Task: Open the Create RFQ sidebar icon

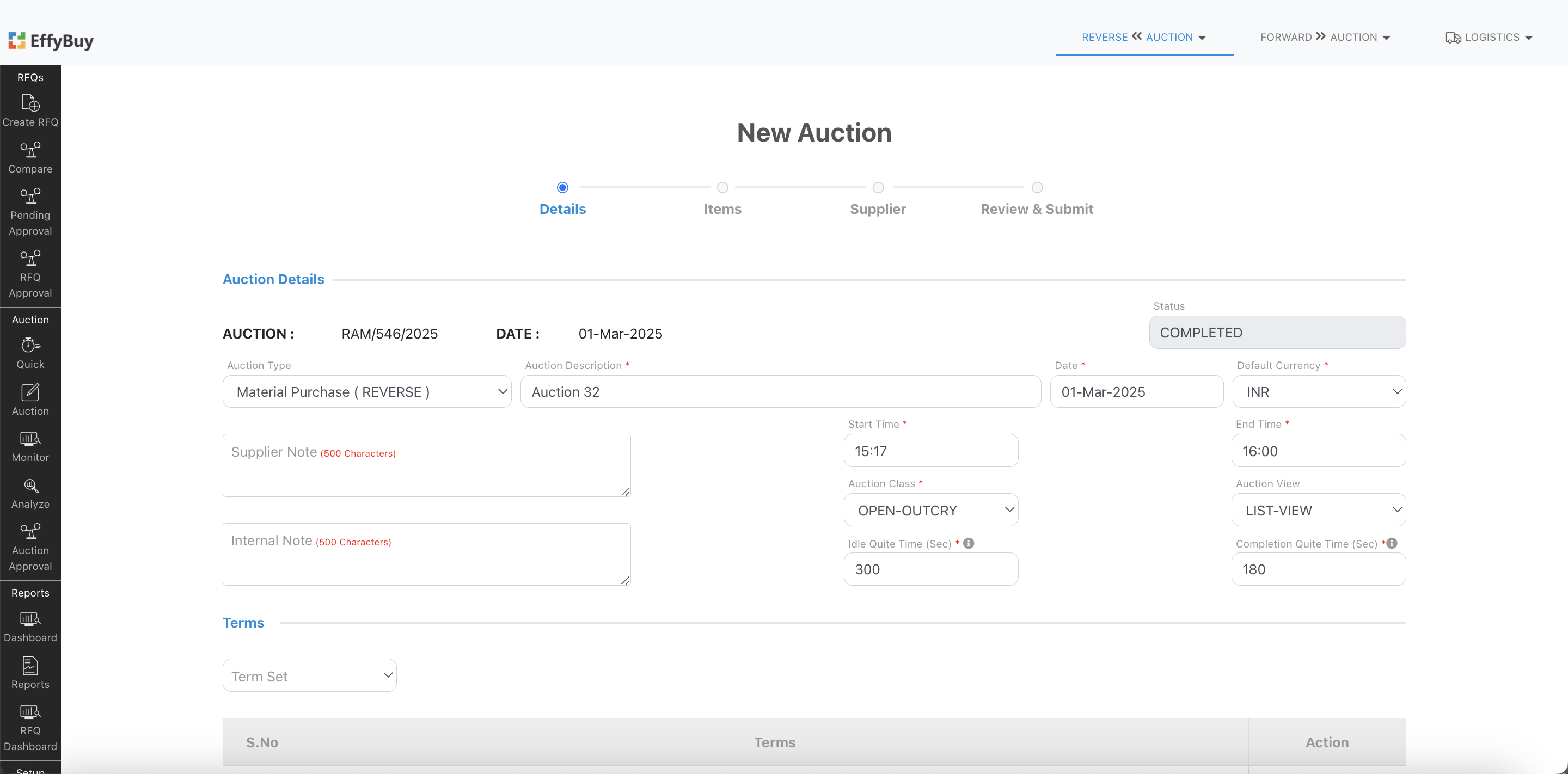Action: click(x=30, y=103)
